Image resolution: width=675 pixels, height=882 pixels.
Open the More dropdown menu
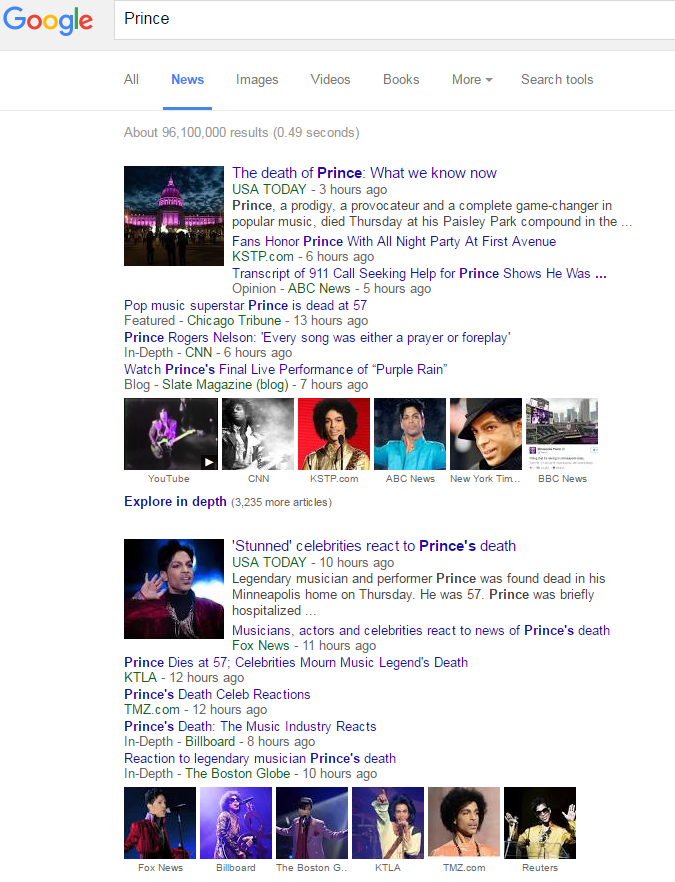[x=472, y=79]
